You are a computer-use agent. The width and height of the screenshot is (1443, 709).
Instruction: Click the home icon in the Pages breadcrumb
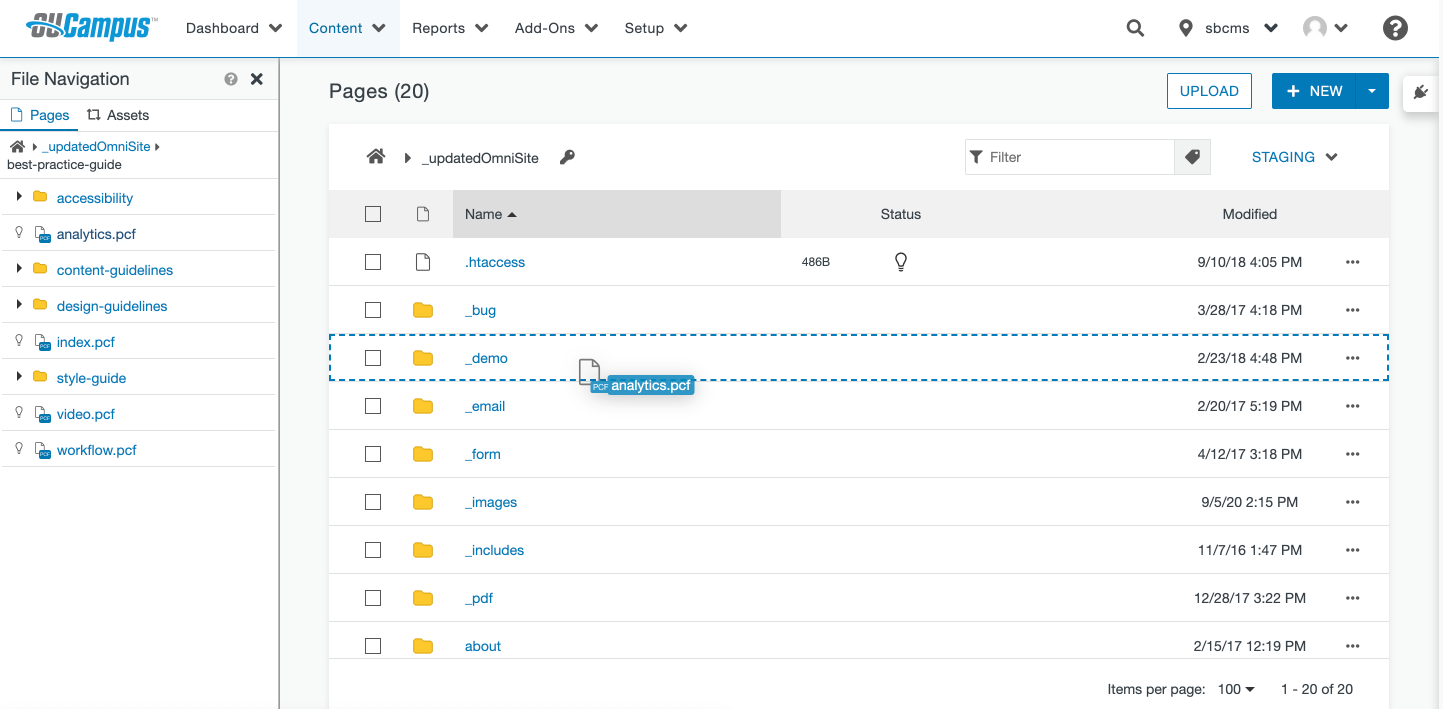pos(376,157)
